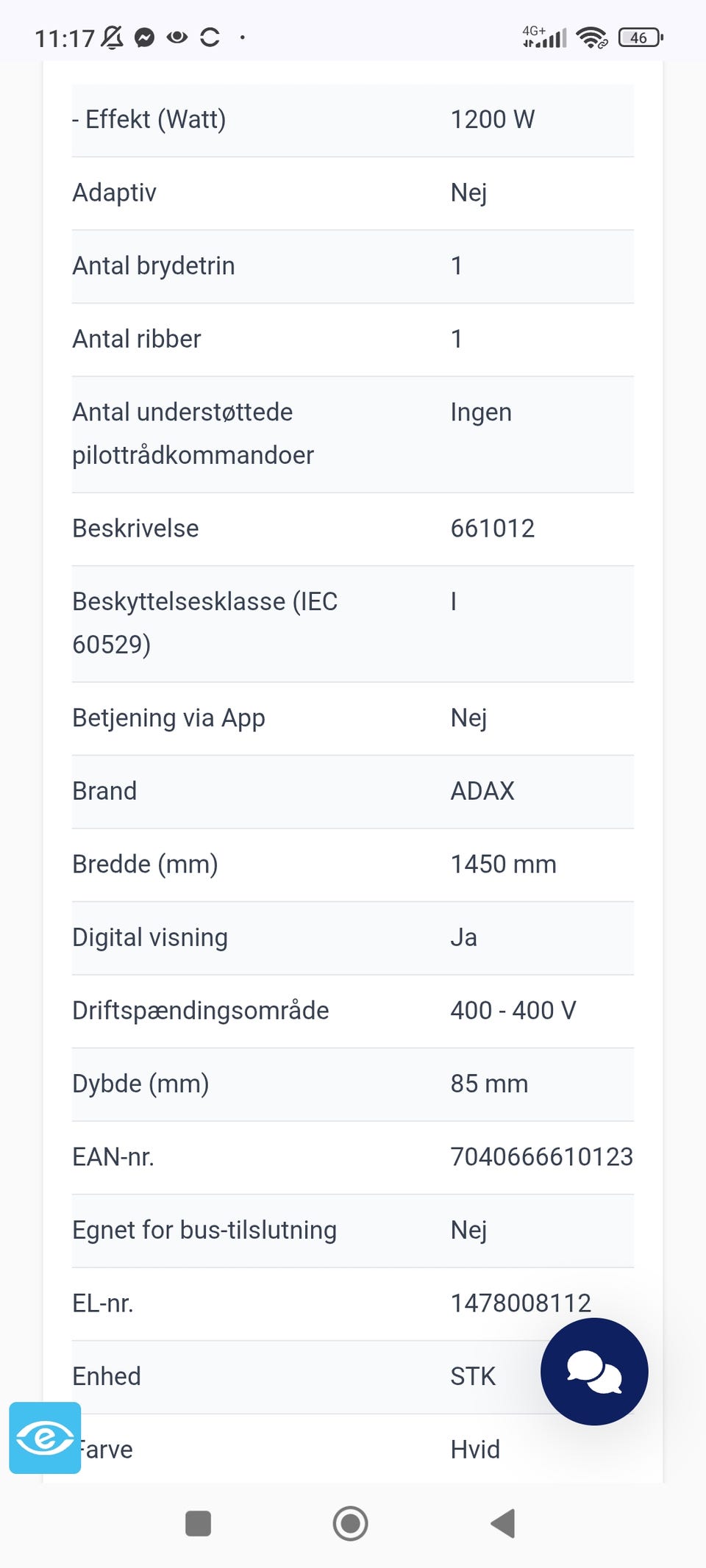Screen dimensions: 706x1568
Task: Tap the Digital visning row label
Action: tap(150, 937)
